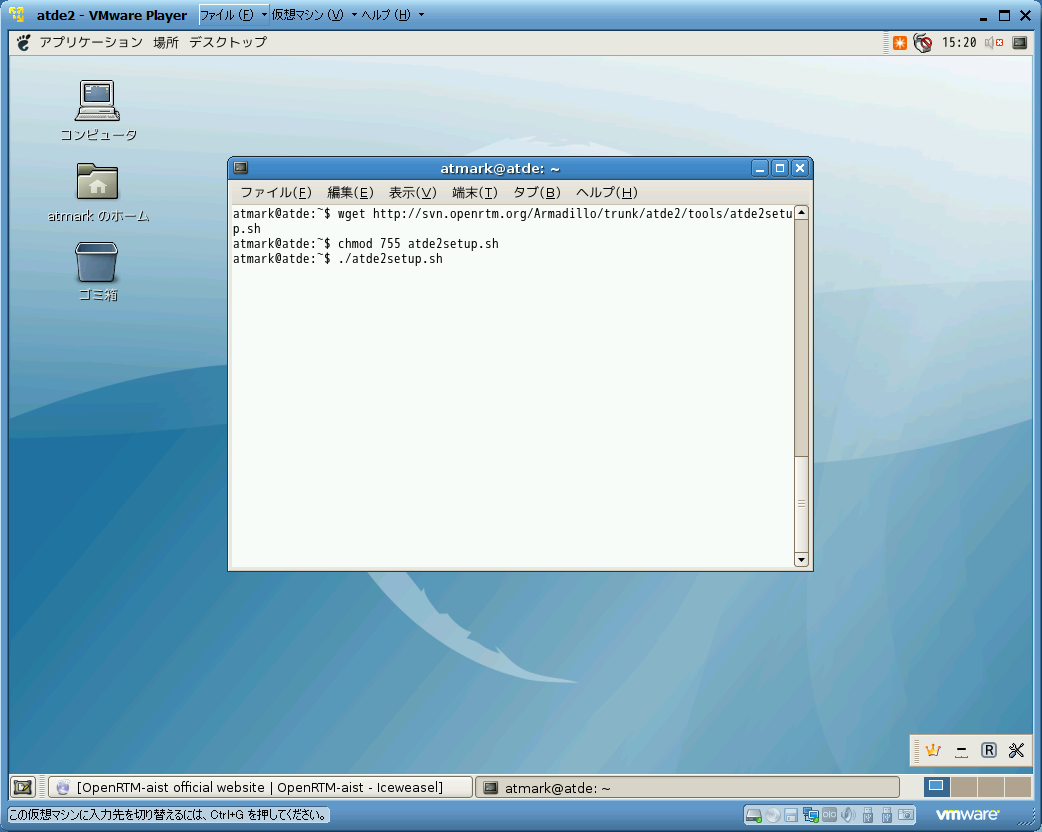Click the scissors tools icon near bottom right

1016,750
